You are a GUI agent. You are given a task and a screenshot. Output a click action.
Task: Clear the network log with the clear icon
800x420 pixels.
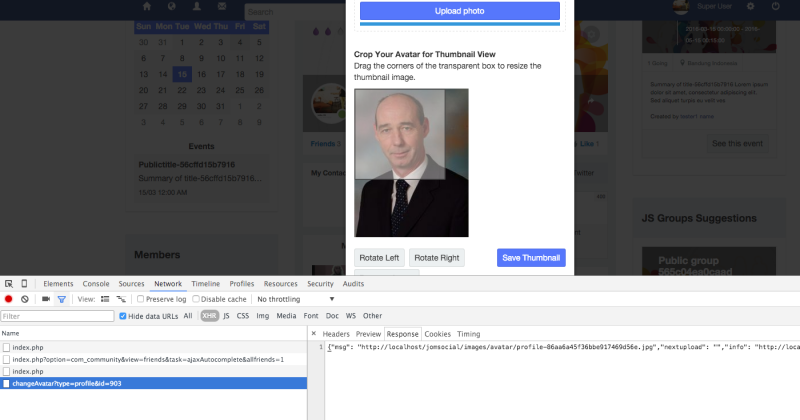point(25,299)
